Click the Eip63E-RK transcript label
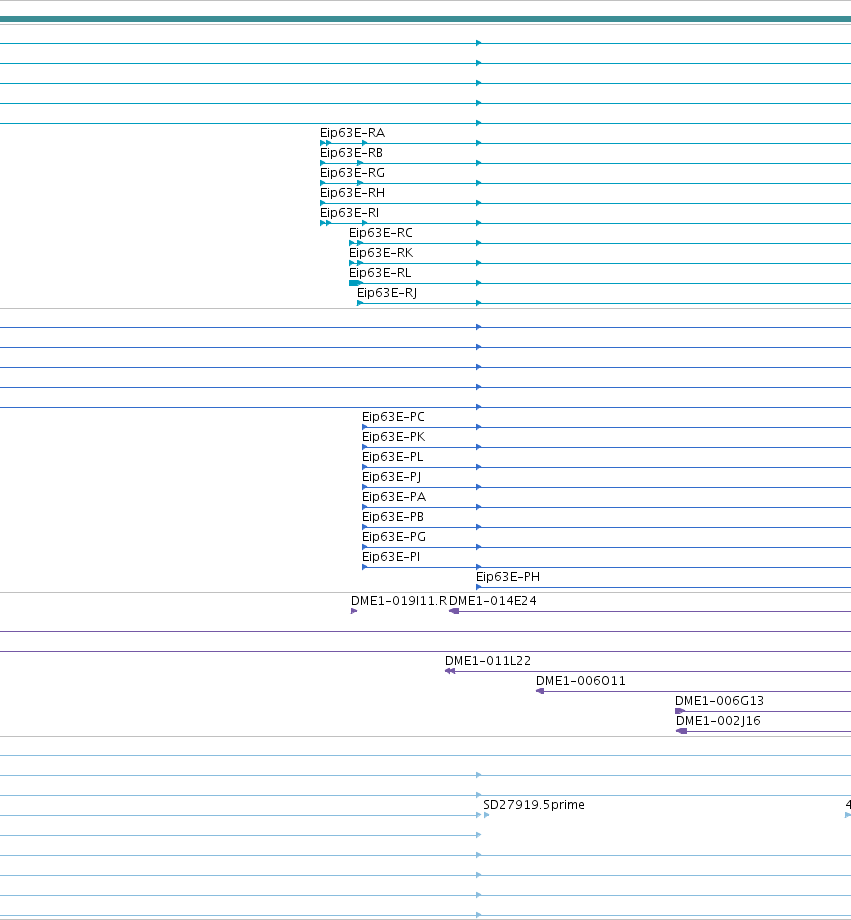Image resolution: width=851 pixels, height=920 pixels. [x=381, y=253]
